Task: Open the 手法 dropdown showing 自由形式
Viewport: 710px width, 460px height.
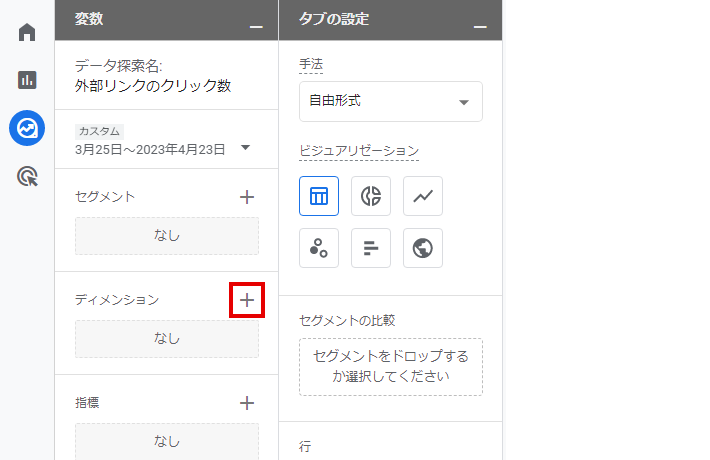Action: [x=390, y=101]
